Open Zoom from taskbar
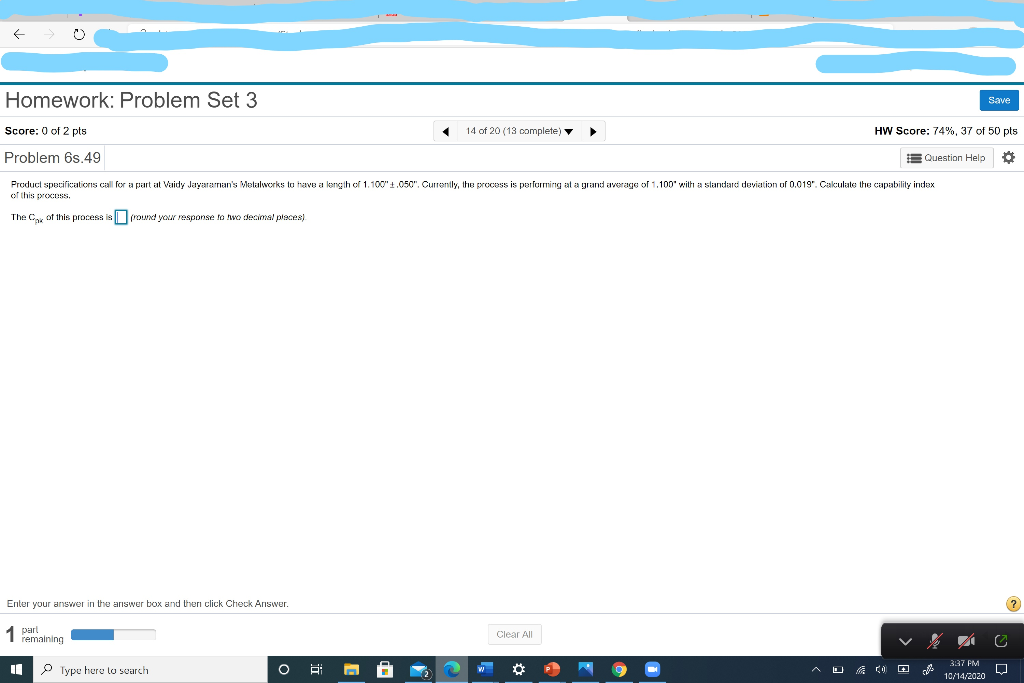This screenshot has width=1024, height=683. coord(652,669)
